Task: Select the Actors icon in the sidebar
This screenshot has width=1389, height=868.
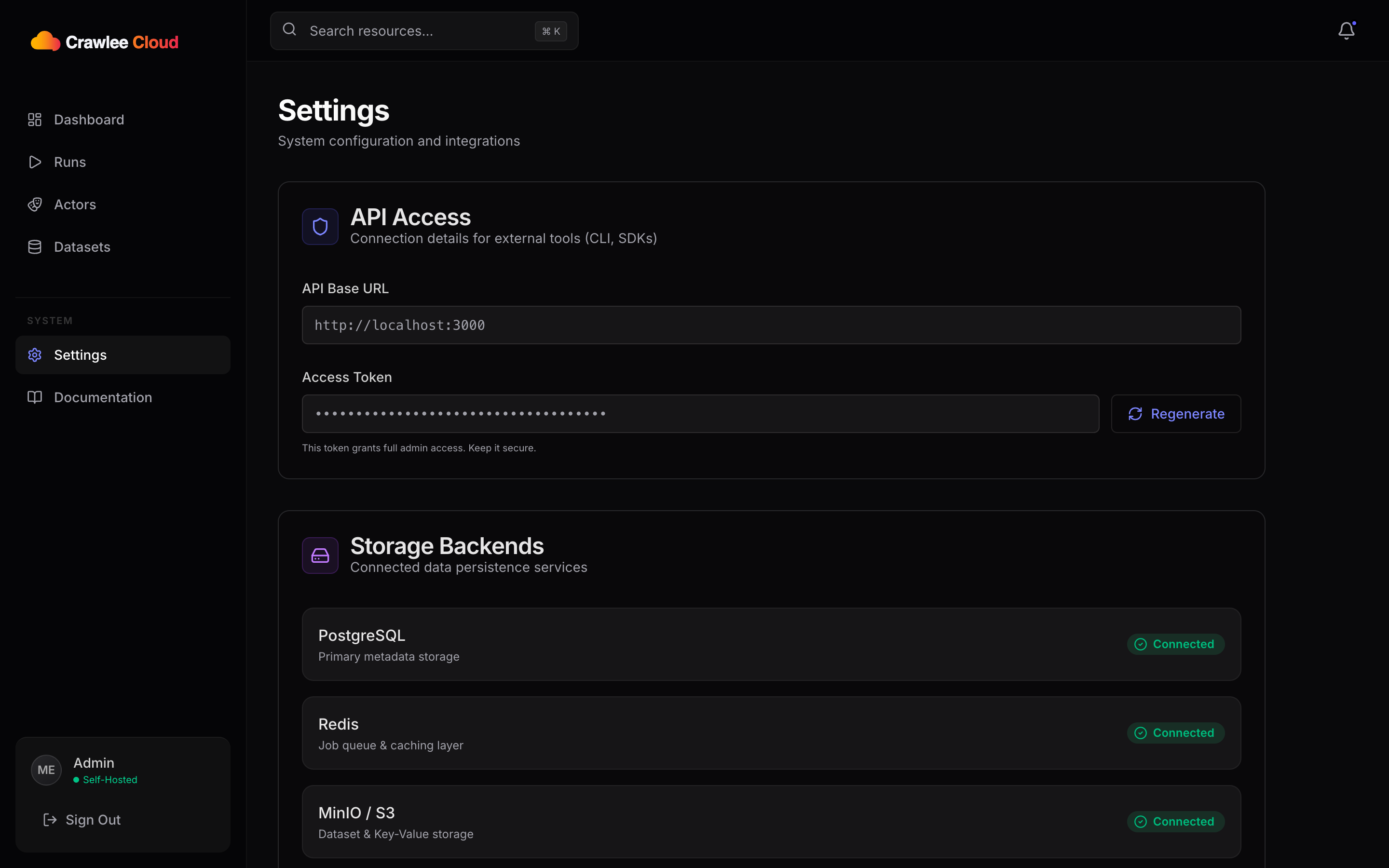Action: [x=34, y=204]
